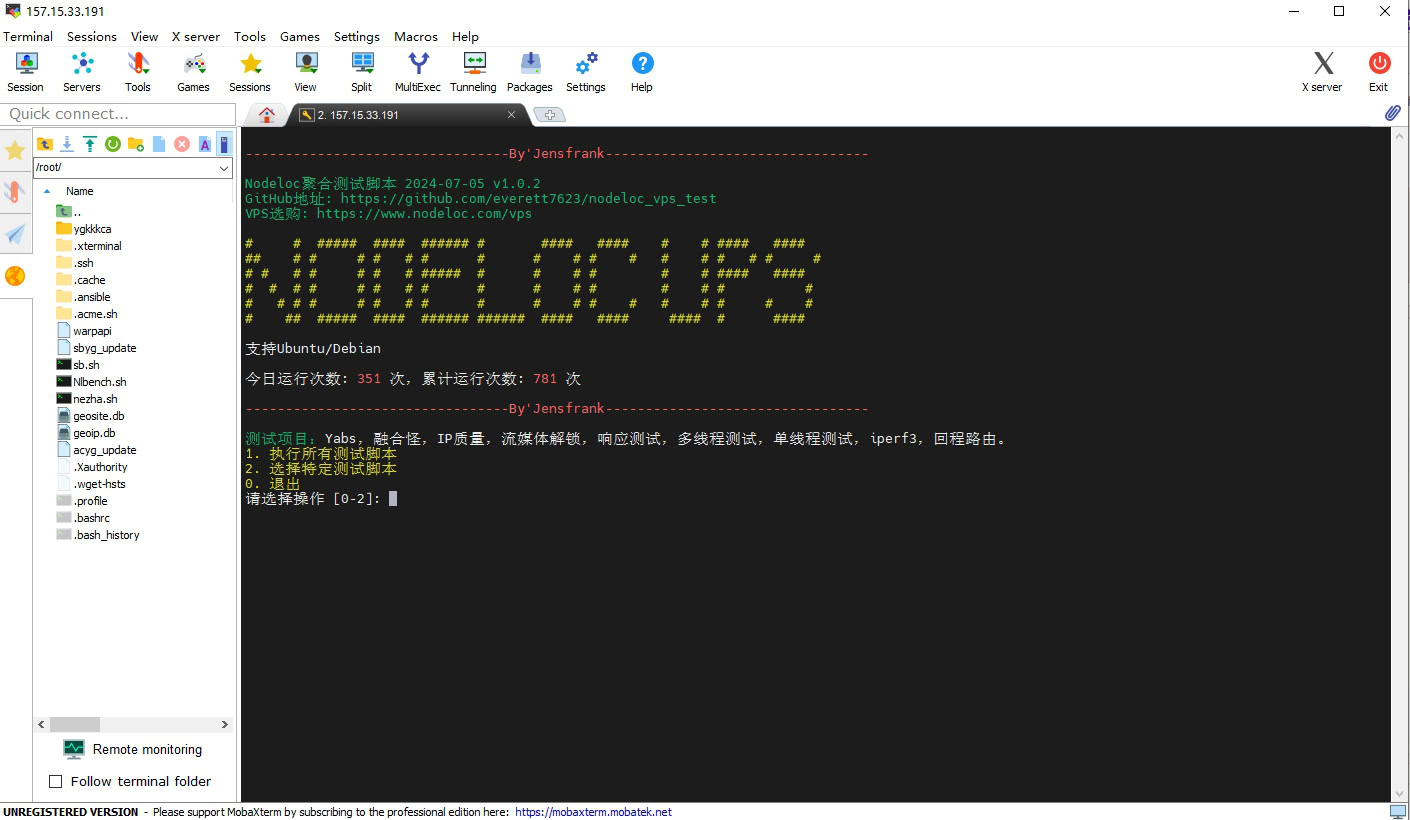Open the Tools sidebar tab
Screen dimensions: 1410x820
pos(15,192)
